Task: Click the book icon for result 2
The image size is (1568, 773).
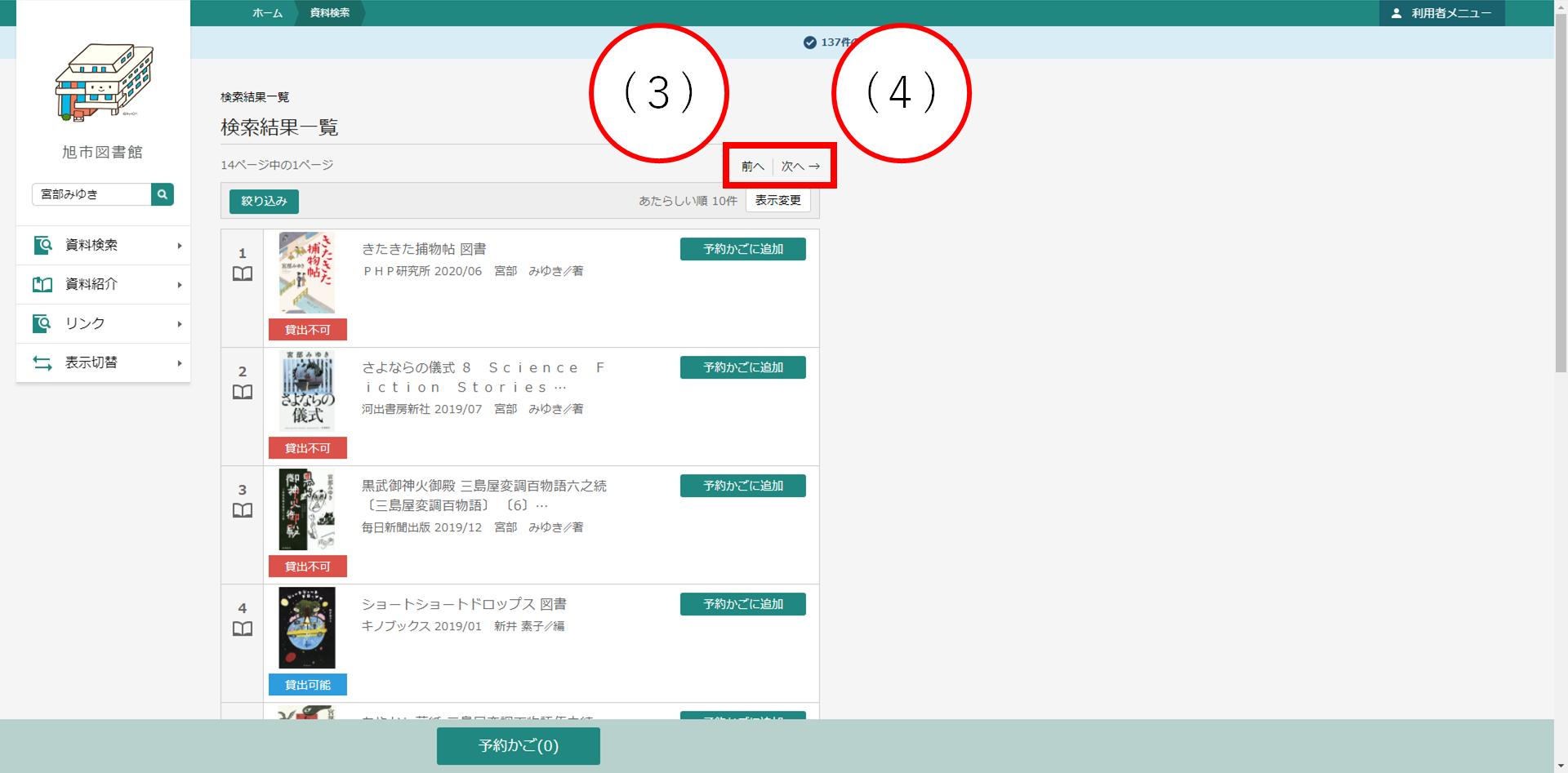Action: (x=243, y=392)
